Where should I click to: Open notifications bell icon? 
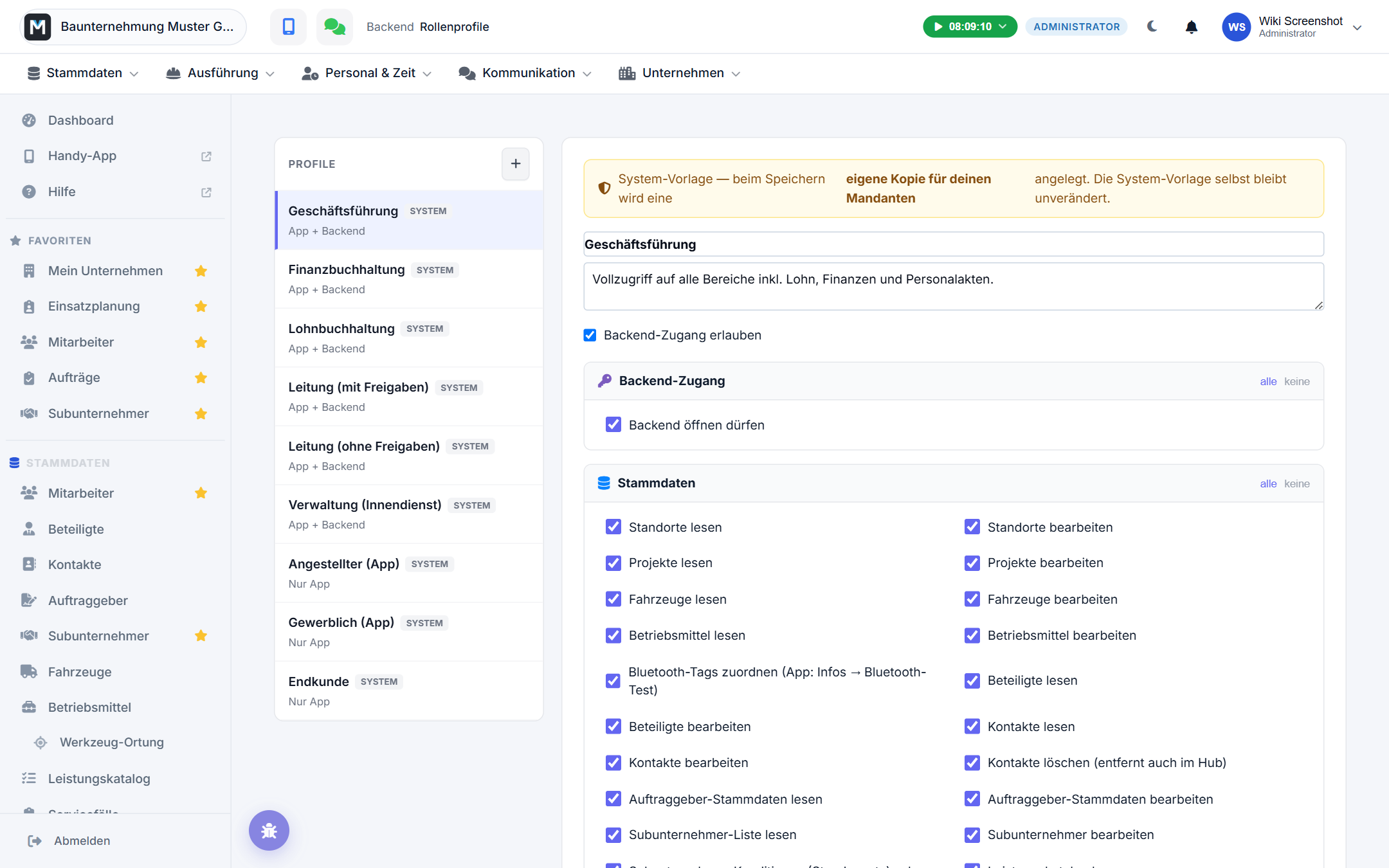(x=1191, y=27)
